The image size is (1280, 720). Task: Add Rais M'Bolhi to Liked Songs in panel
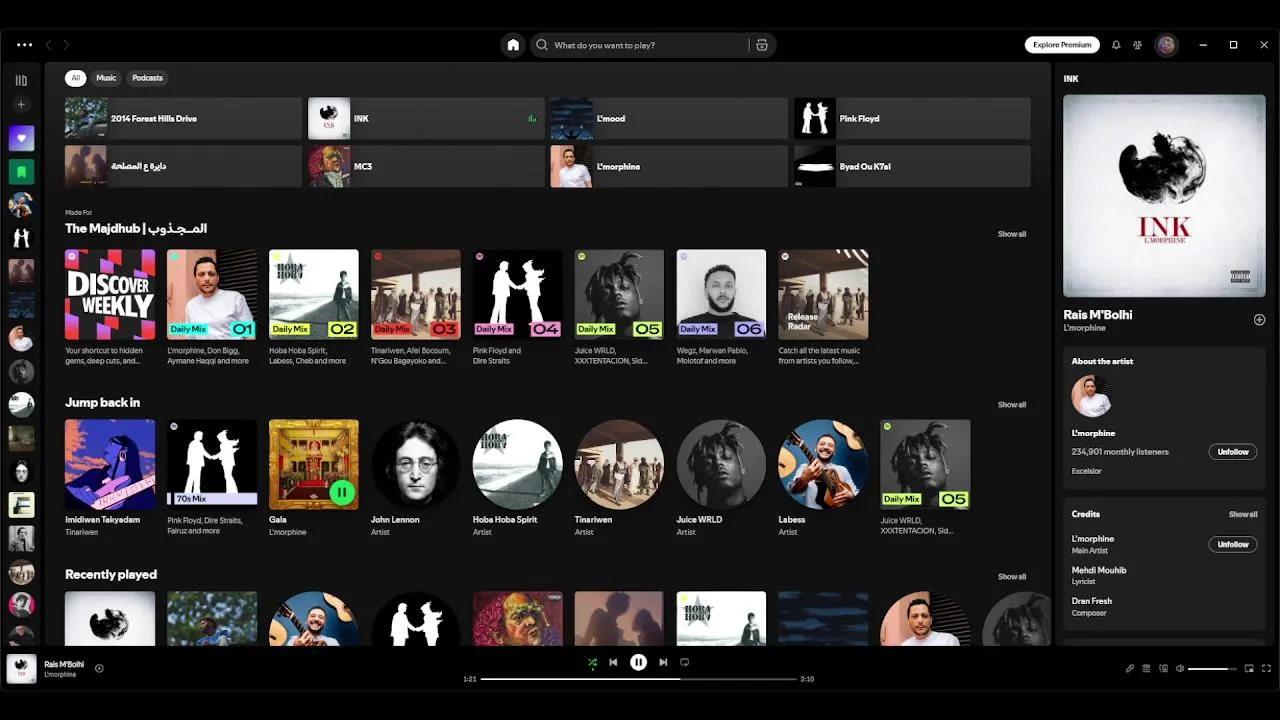tap(1259, 320)
